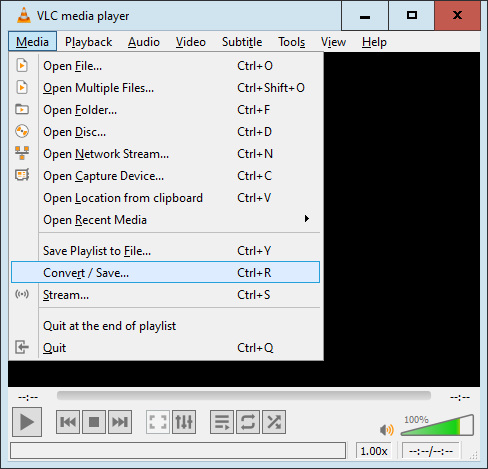Open the Media menu

[32, 42]
